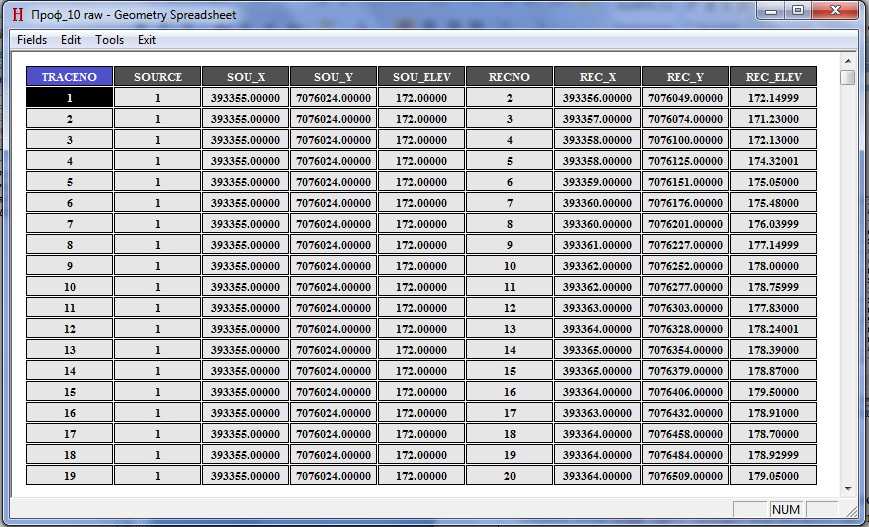Click REC_Y cell 7076458.00000

click(686, 434)
